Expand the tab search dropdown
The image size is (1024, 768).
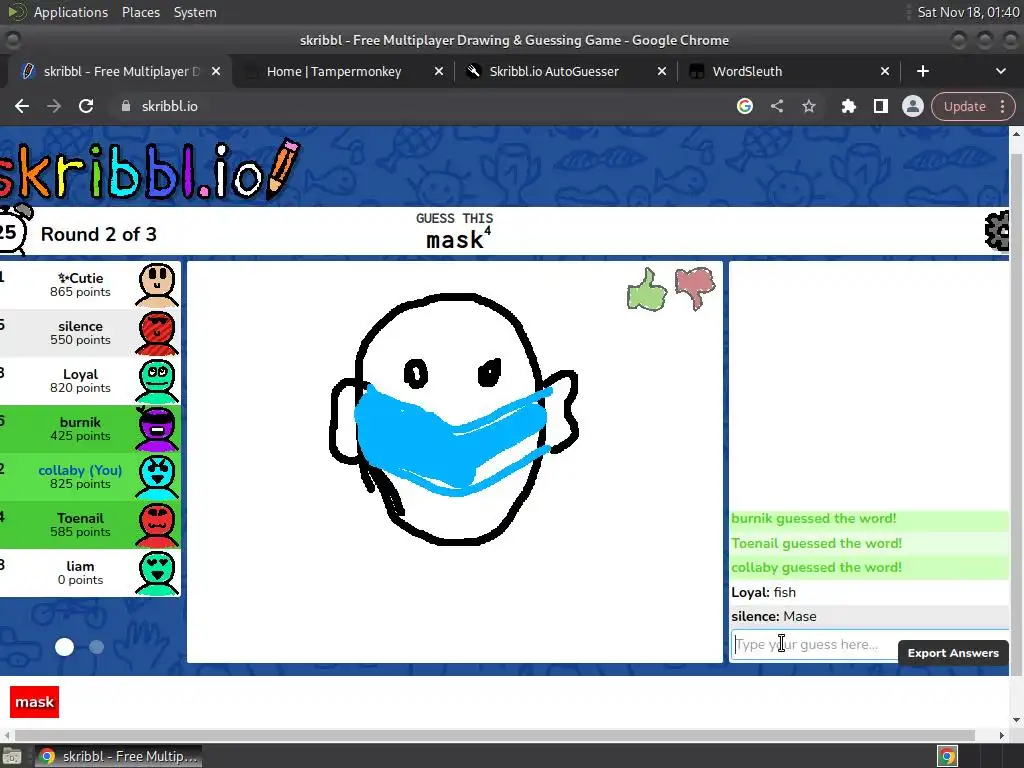[x=1000, y=71]
